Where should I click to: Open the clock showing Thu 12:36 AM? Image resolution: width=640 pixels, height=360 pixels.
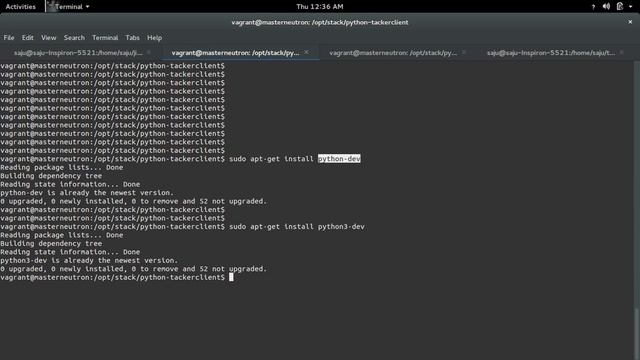(x=320, y=7)
